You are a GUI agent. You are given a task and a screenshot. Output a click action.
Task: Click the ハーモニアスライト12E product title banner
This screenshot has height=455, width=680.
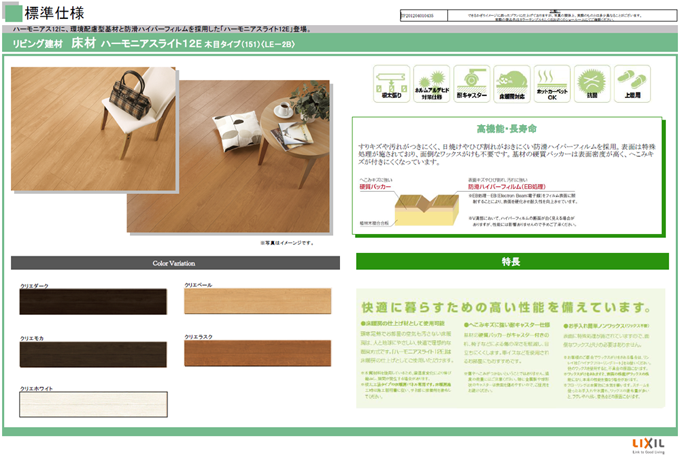point(340,43)
